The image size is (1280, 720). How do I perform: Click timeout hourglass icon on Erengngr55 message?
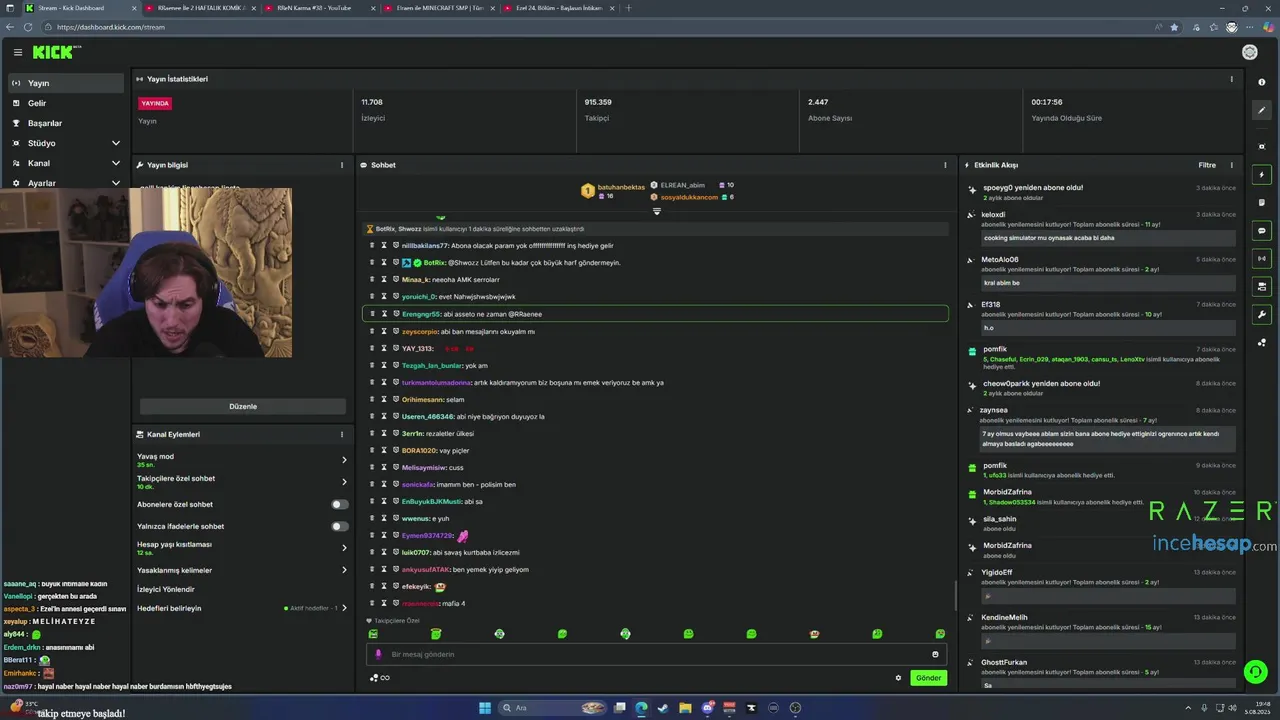coord(384,314)
